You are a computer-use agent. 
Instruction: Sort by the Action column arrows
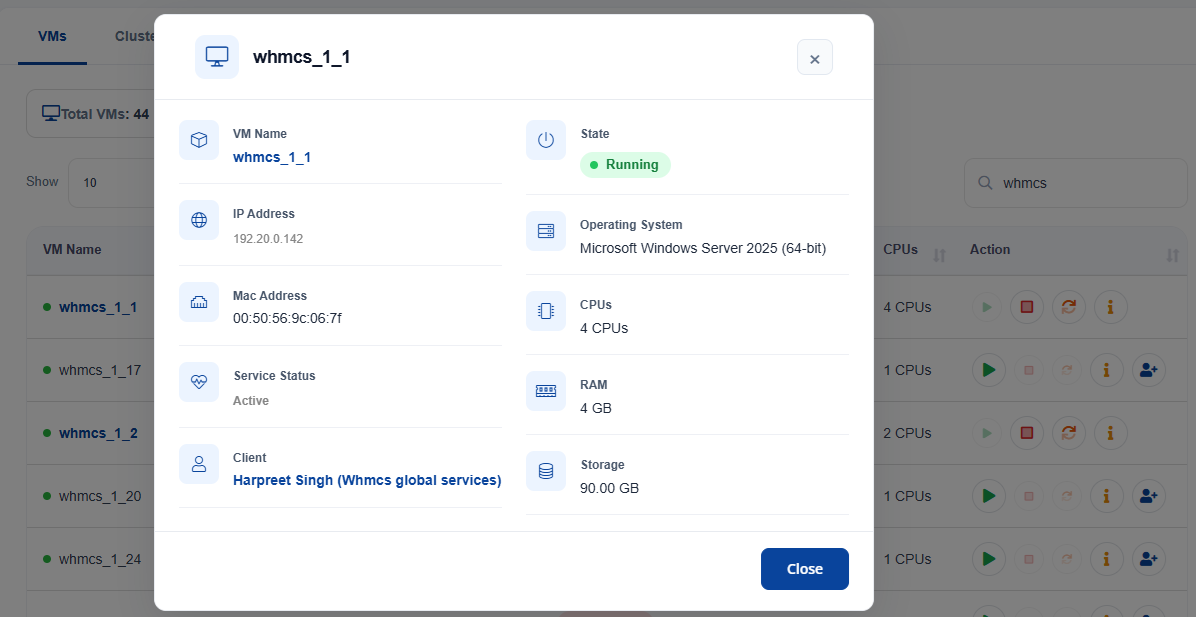click(1173, 255)
